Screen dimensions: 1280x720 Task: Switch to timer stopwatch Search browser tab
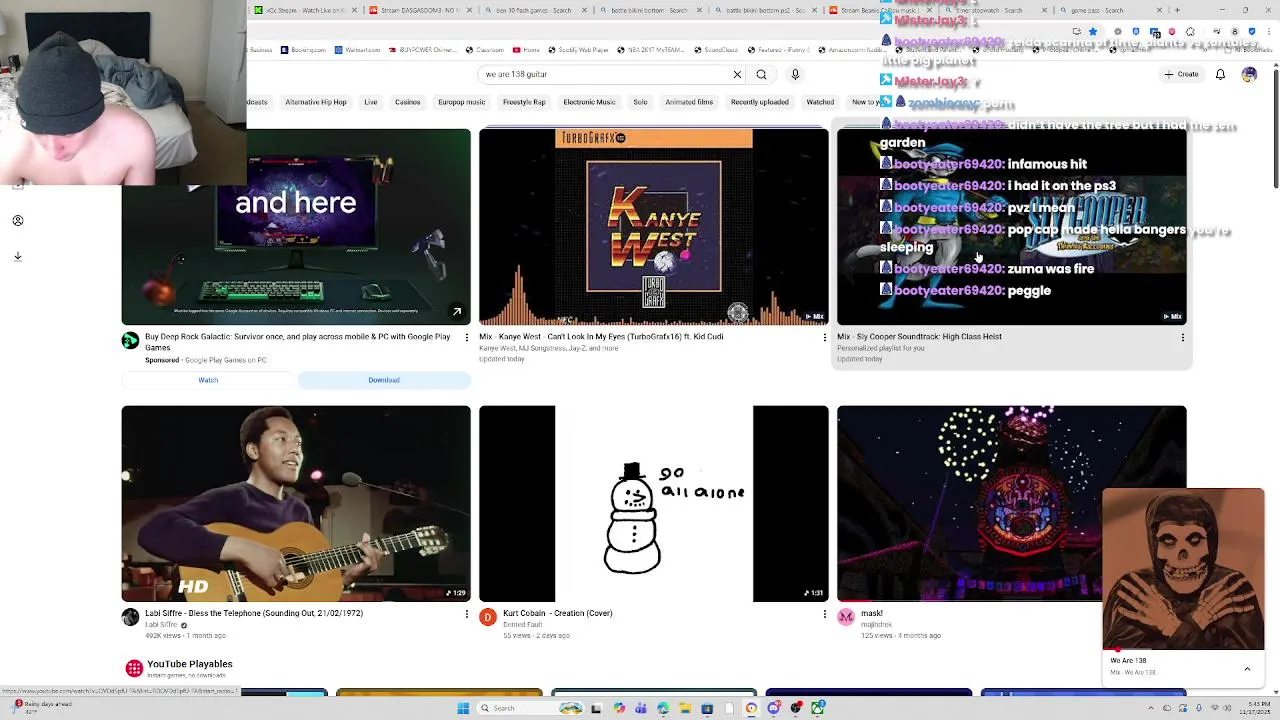pyautogui.click(x=990, y=10)
